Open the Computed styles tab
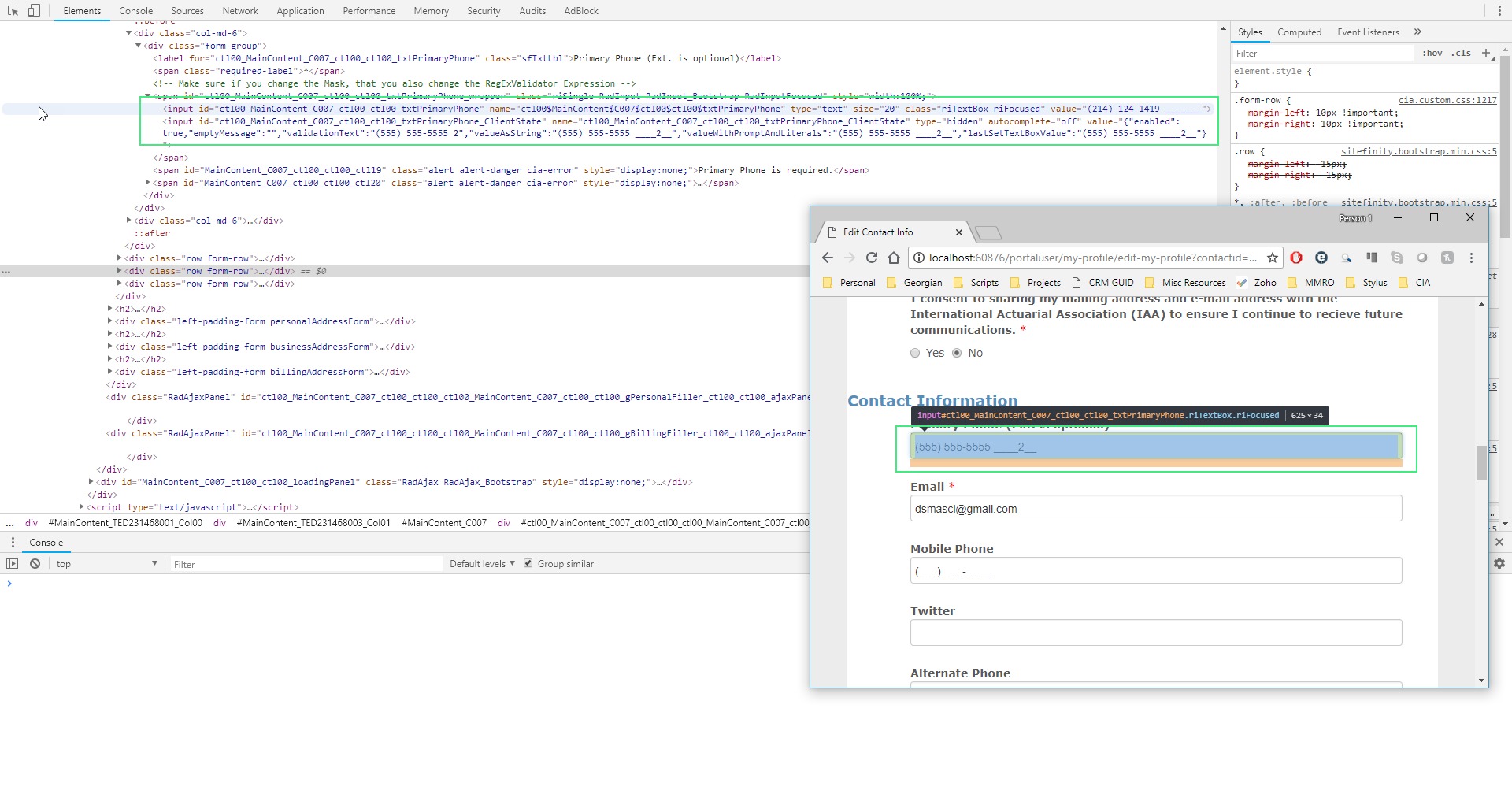This screenshot has height=801, width=1512. (x=1299, y=32)
